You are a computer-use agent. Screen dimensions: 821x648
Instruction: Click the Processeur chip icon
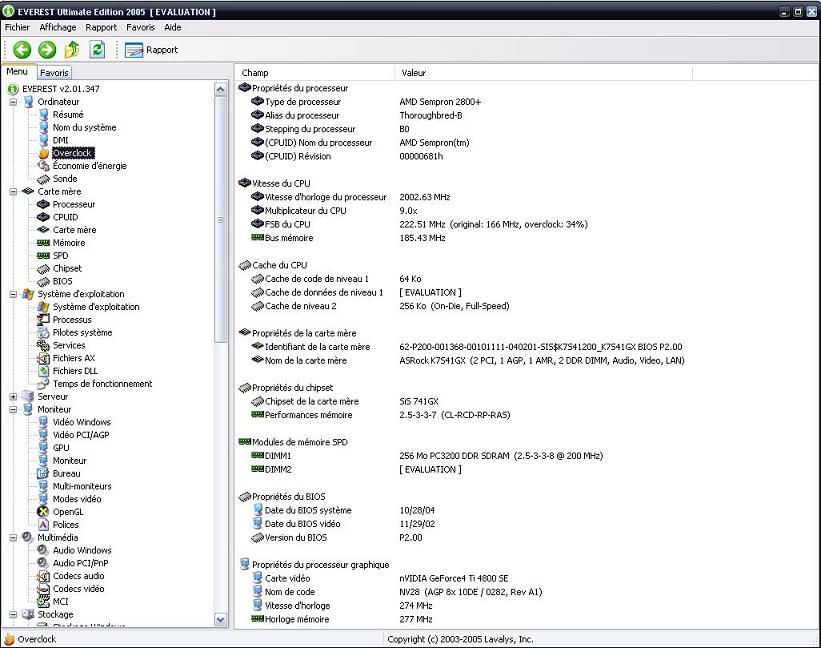point(43,205)
